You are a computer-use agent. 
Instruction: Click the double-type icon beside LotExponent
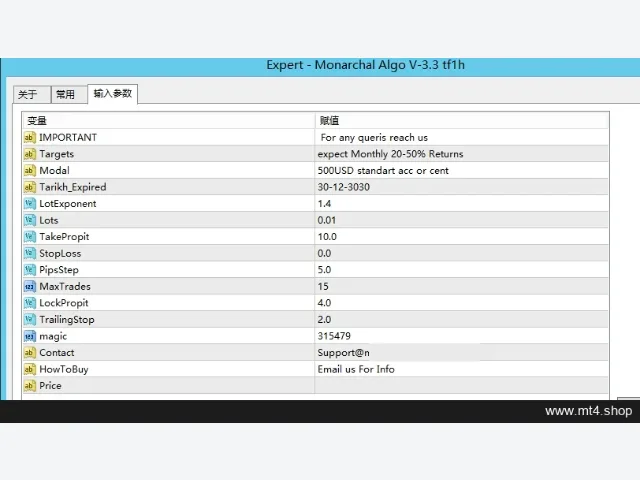click(30, 204)
